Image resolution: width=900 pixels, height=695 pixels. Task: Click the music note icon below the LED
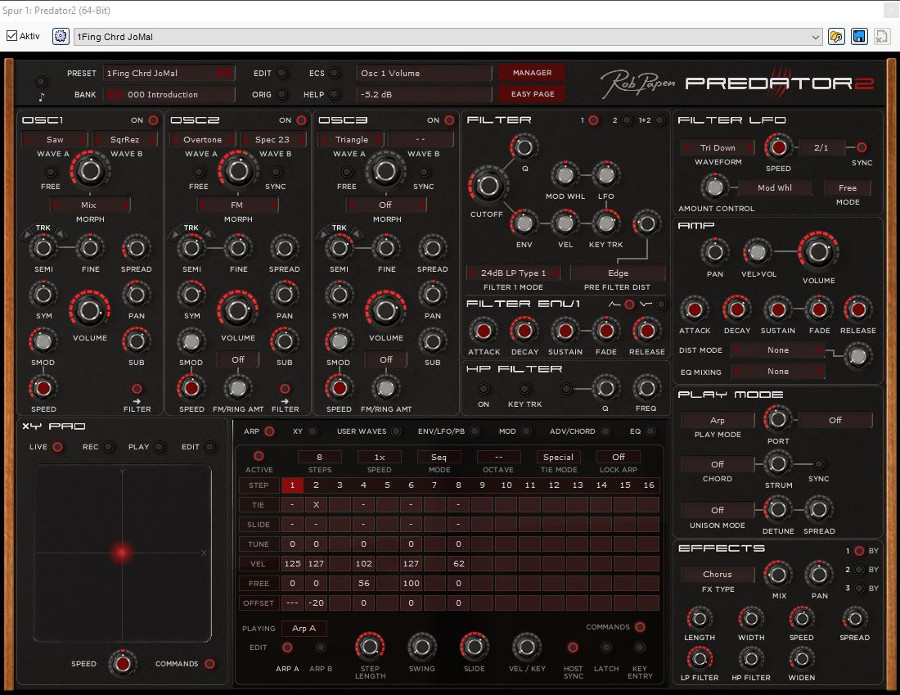41,96
